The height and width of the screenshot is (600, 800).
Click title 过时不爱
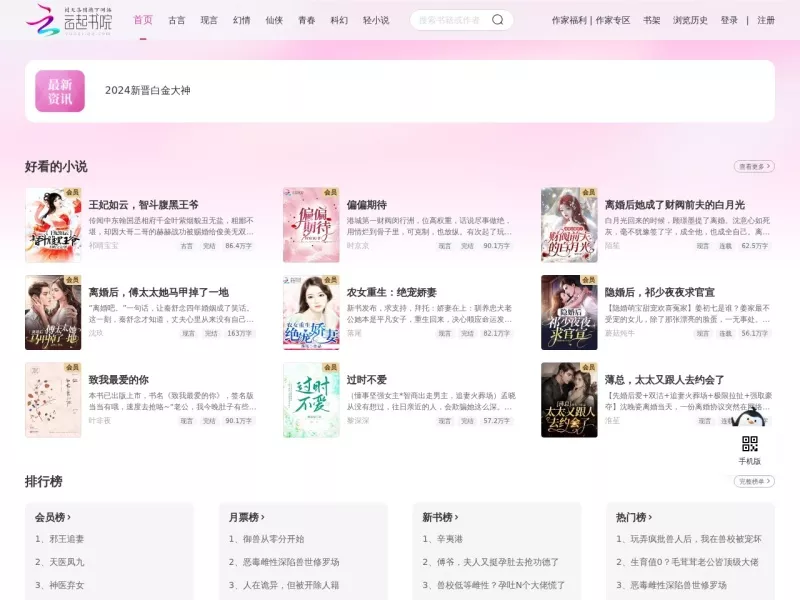pyautogui.click(x=367, y=380)
